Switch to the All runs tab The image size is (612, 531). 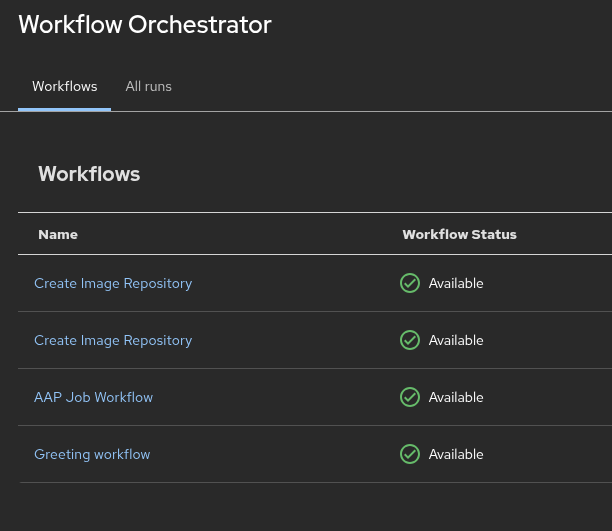[x=148, y=86]
